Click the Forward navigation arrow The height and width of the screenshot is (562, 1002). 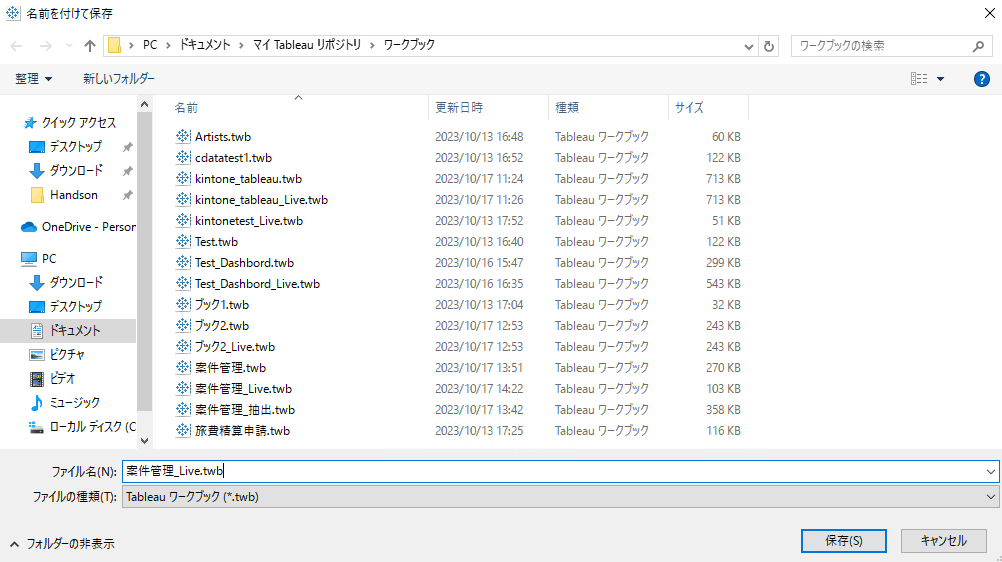point(45,45)
